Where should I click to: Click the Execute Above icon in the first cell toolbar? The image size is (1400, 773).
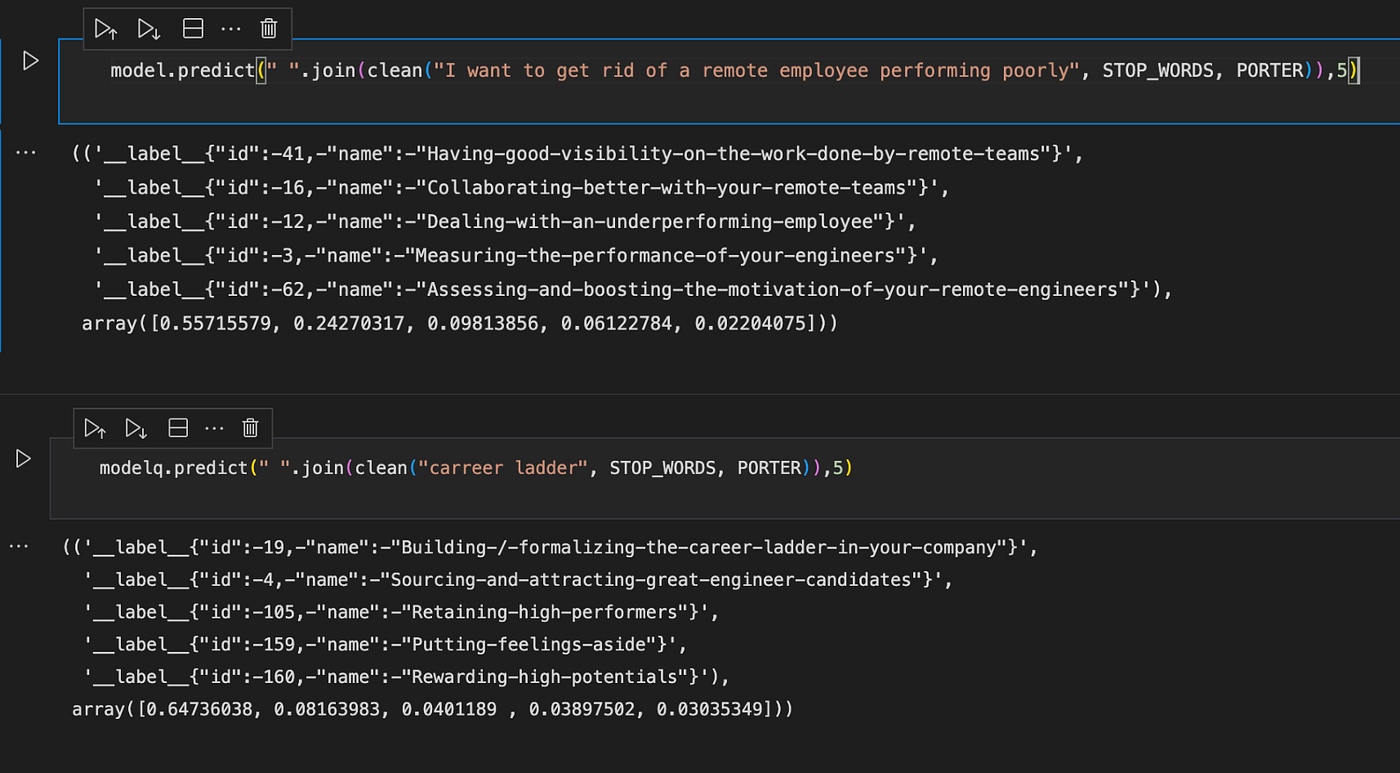[x=106, y=28]
